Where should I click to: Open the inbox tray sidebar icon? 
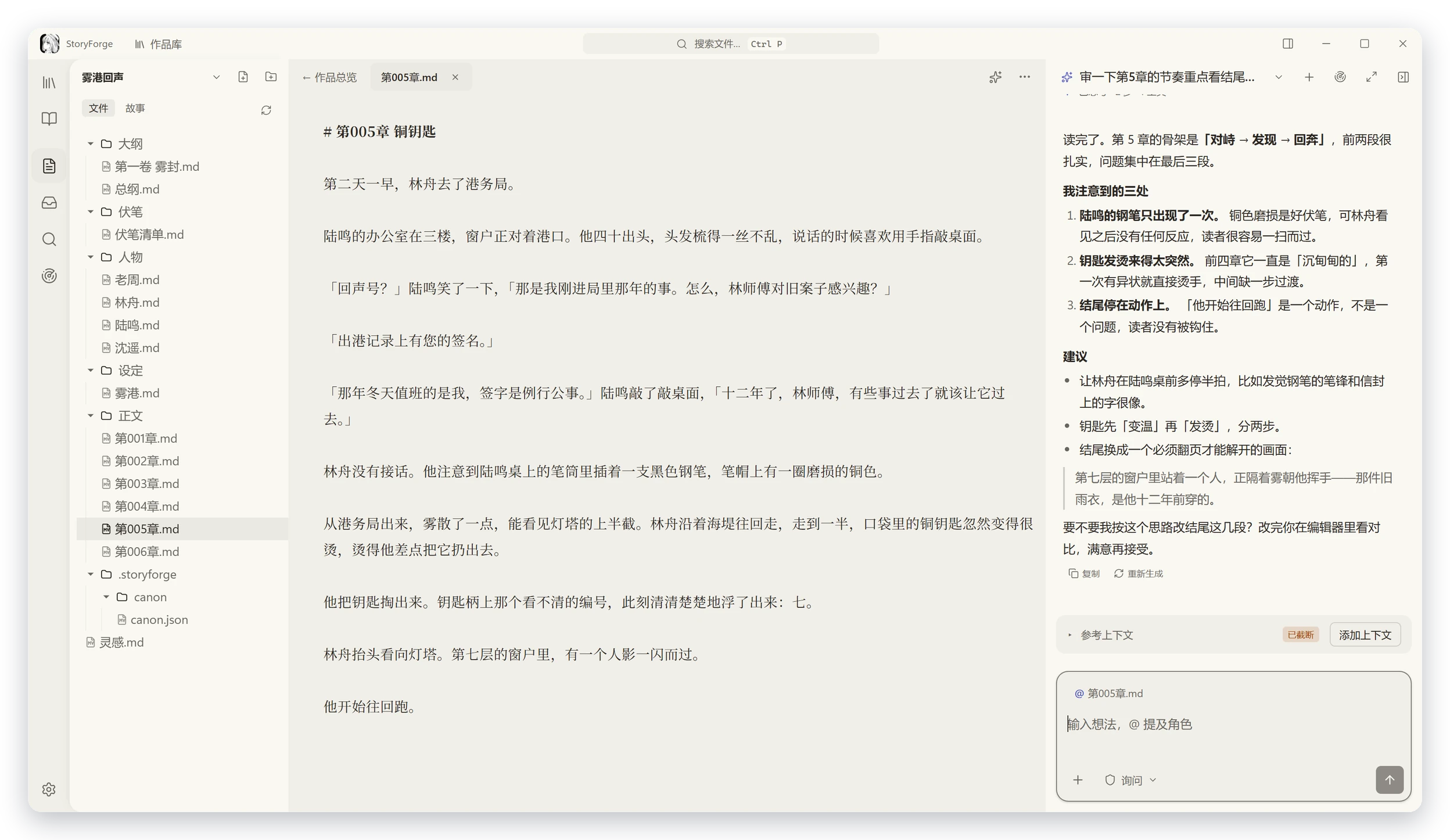49,203
